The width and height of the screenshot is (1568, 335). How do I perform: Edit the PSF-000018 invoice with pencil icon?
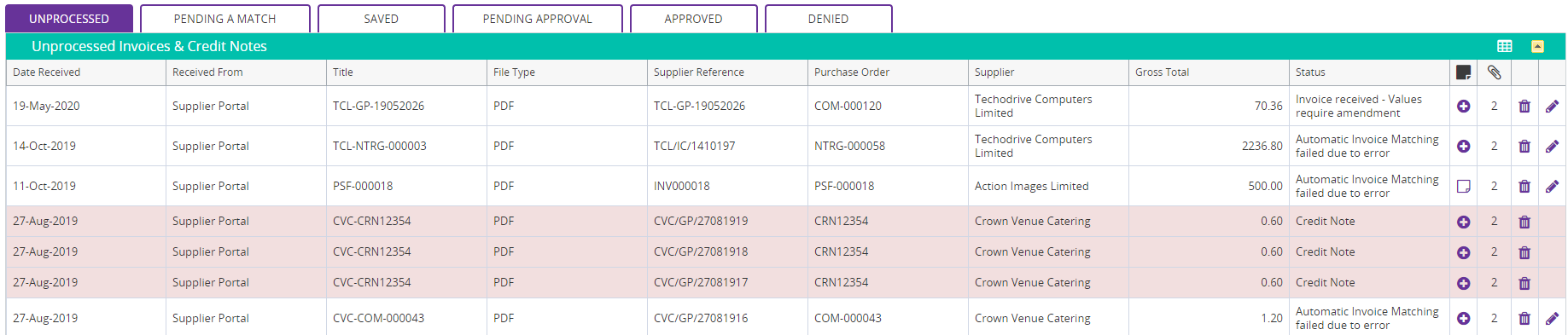(1552, 187)
